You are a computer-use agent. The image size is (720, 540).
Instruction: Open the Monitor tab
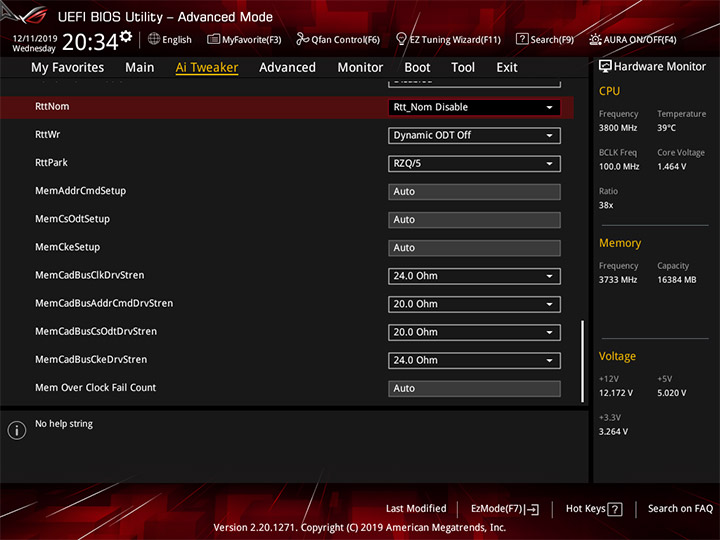pyautogui.click(x=360, y=68)
